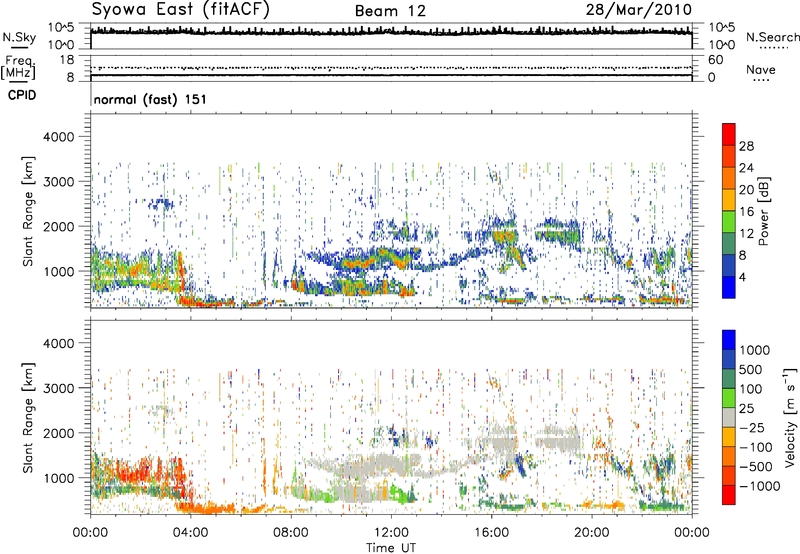Click the '16' power colorbar label
800x554 pixels.
pos(746,212)
